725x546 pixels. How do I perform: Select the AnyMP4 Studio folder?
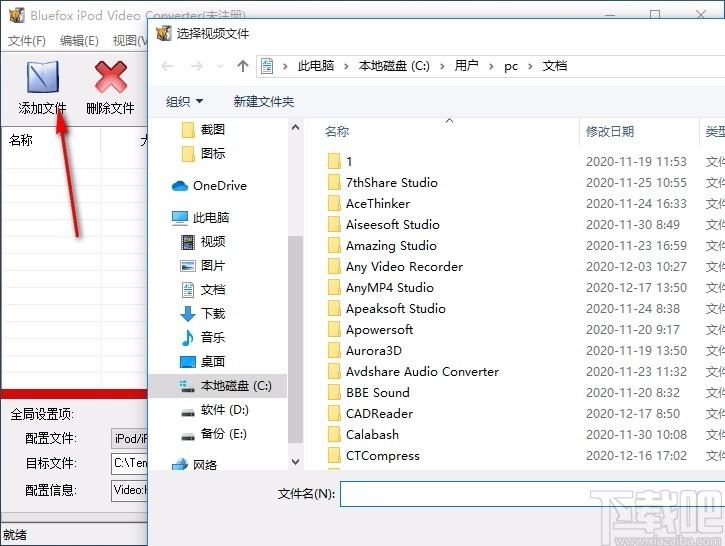pos(381,288)
